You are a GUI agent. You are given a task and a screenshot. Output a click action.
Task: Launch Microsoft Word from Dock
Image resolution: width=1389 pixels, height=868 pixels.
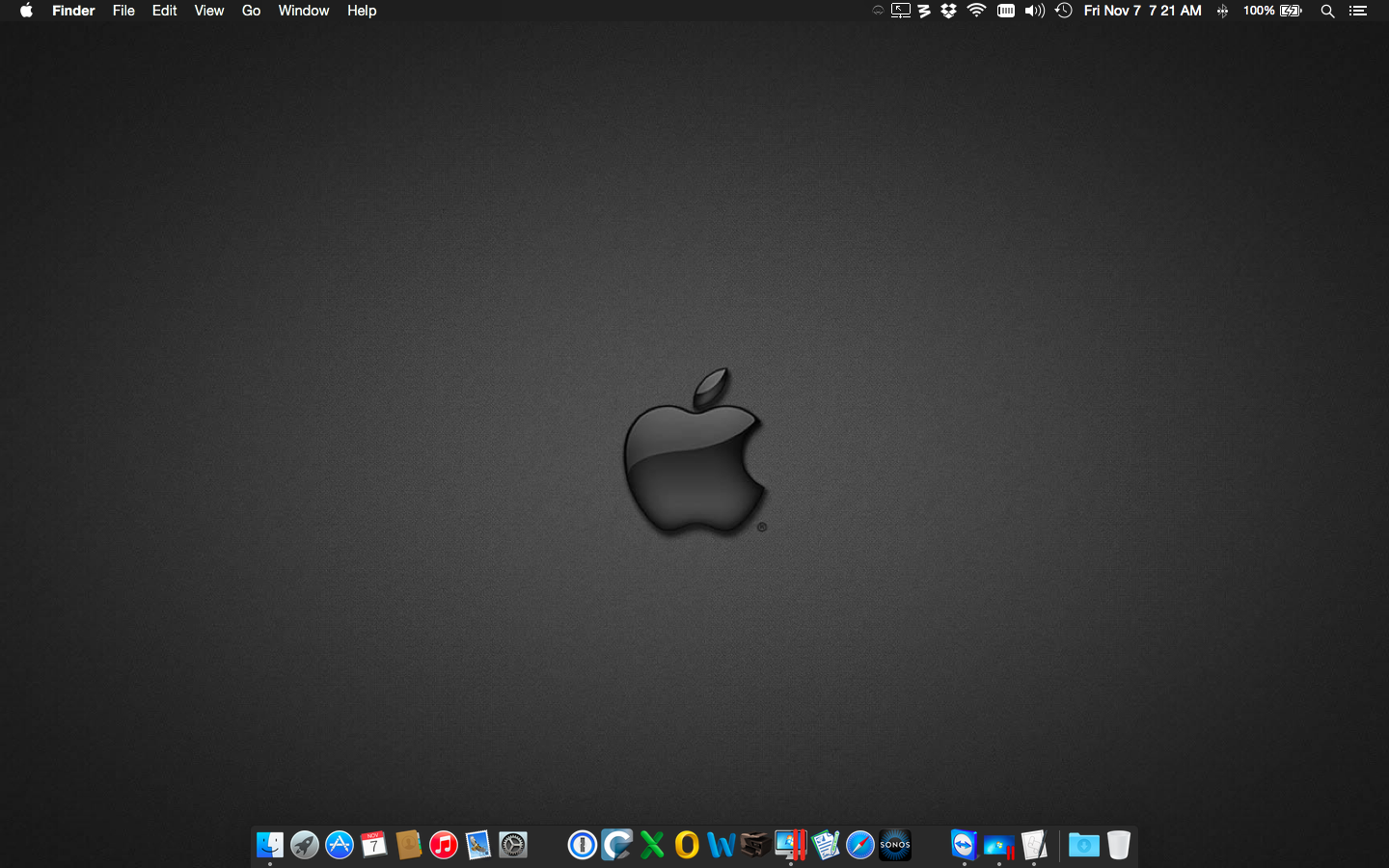[x=722, y=845]
